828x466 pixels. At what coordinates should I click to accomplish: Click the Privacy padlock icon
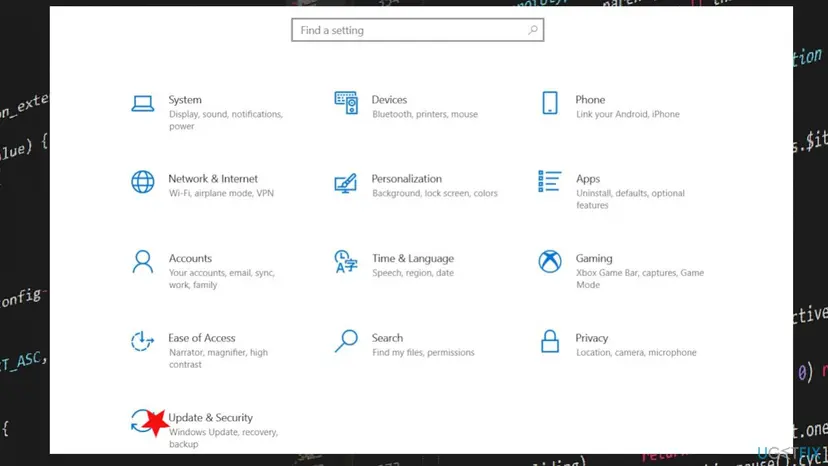(x=550, y=341)
